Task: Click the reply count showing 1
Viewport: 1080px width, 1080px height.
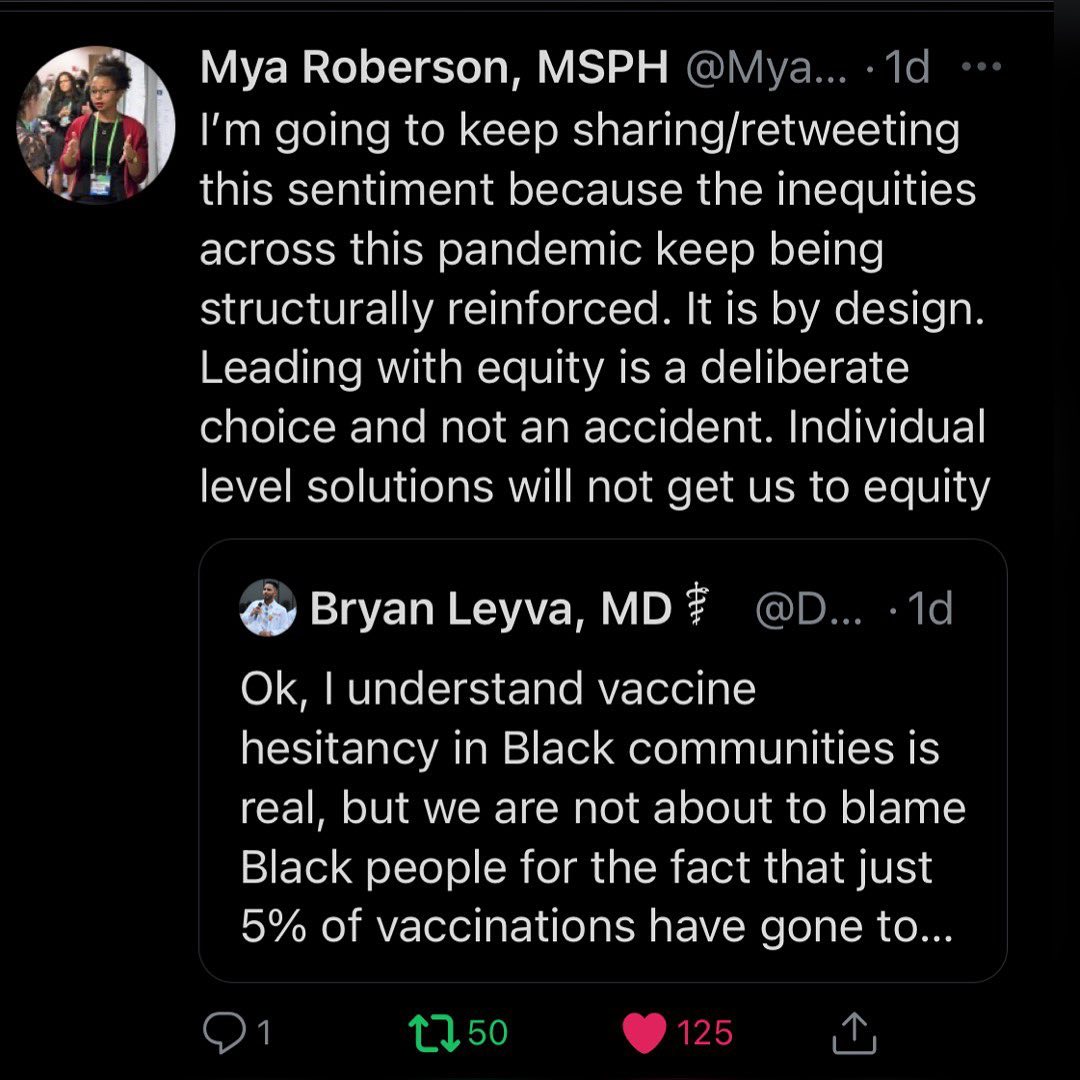Action: click(264, 1032)
